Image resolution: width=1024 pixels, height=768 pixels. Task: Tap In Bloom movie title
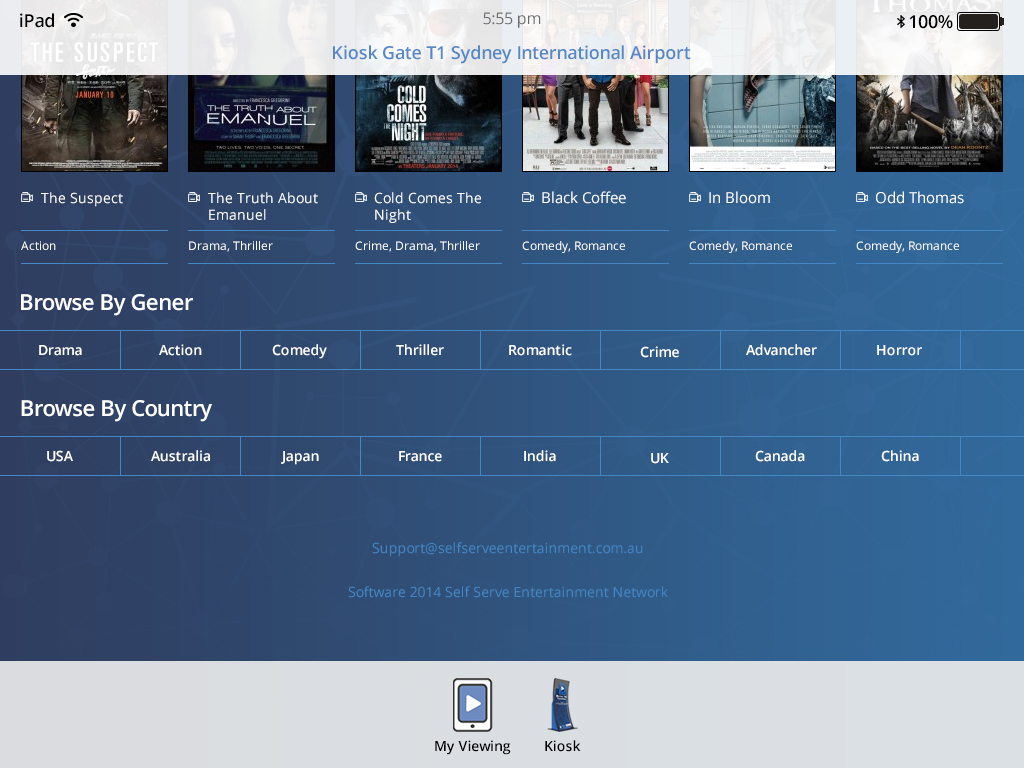(x=739, y=198)
